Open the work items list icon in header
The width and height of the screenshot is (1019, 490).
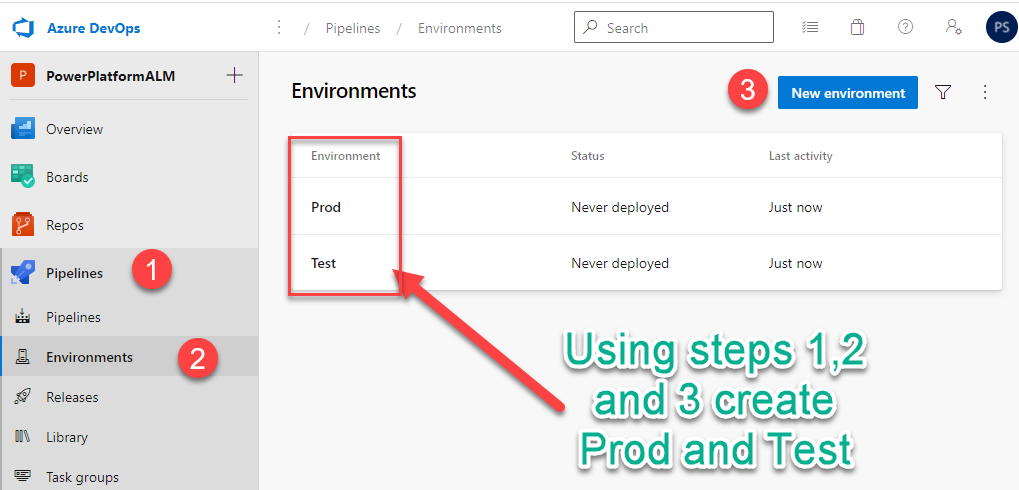[x=810, y=27]
